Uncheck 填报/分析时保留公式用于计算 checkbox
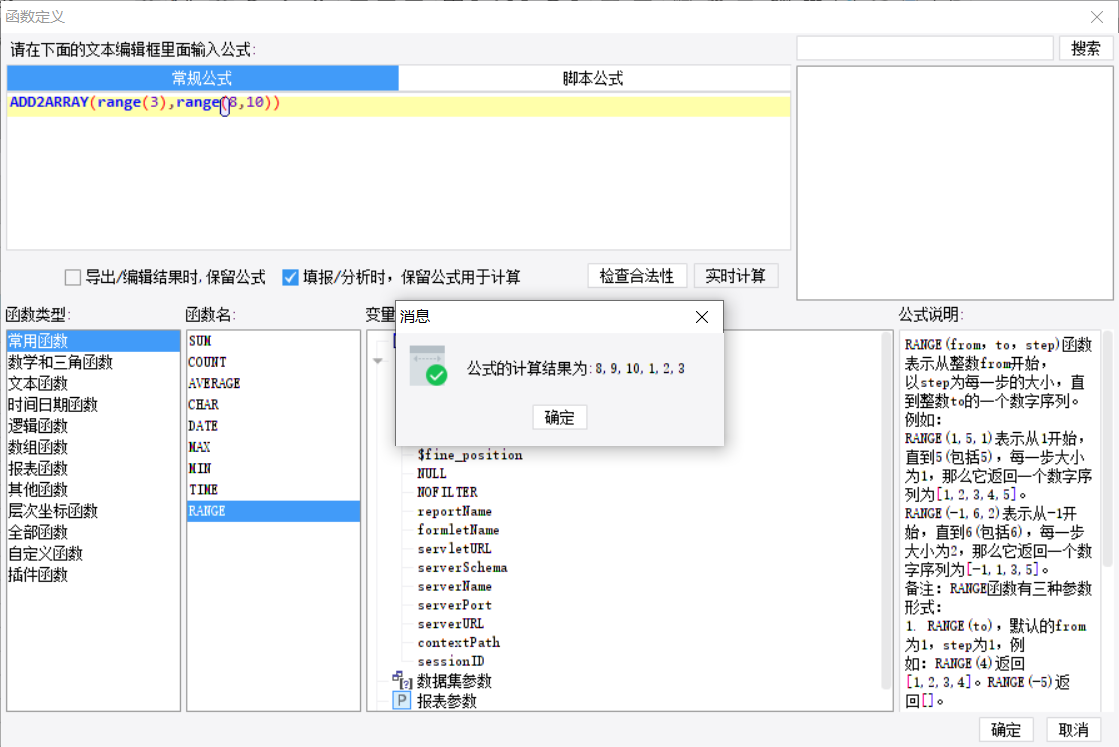Screen dimensions: 1119x747 290,277
